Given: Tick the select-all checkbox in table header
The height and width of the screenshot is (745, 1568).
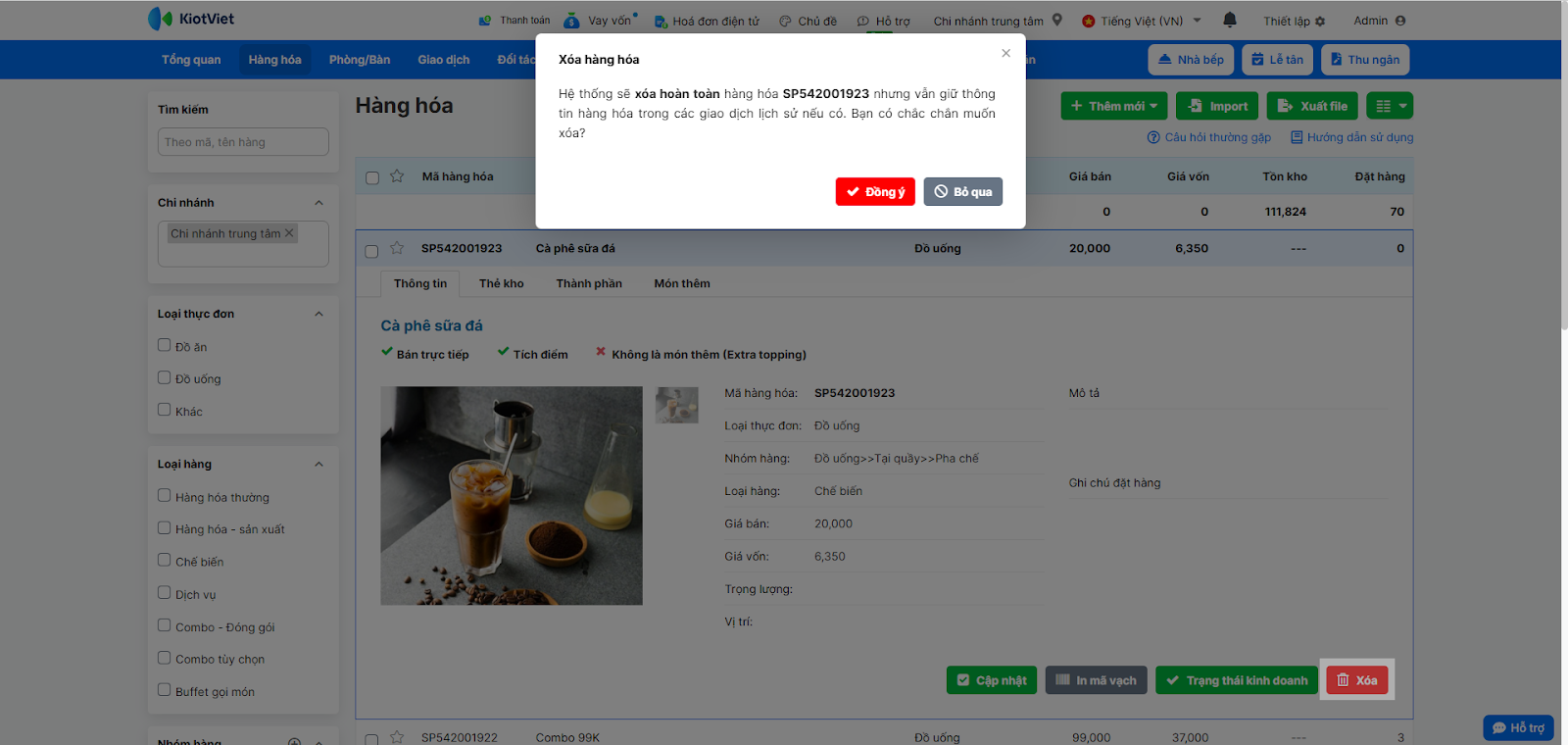Looking at the screenshot, I should click(372, 177).
